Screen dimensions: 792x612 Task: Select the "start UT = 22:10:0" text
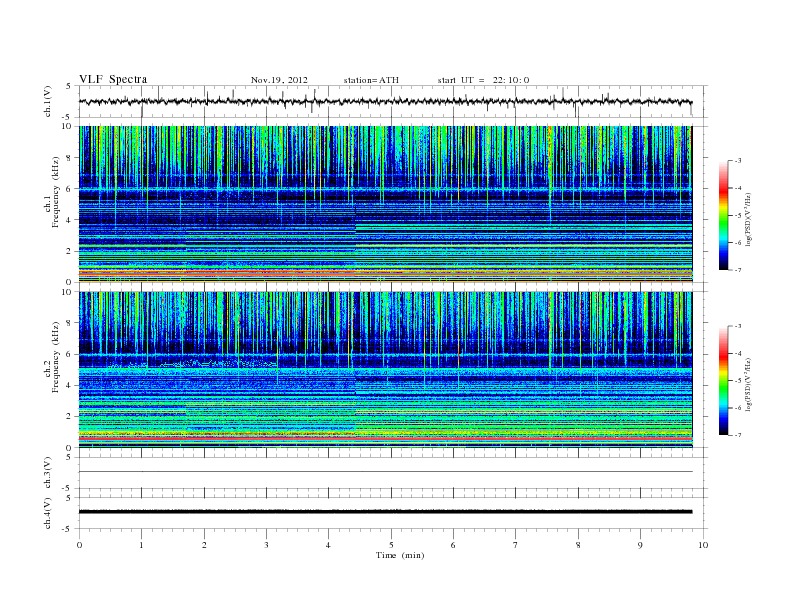tap(483, 80)
